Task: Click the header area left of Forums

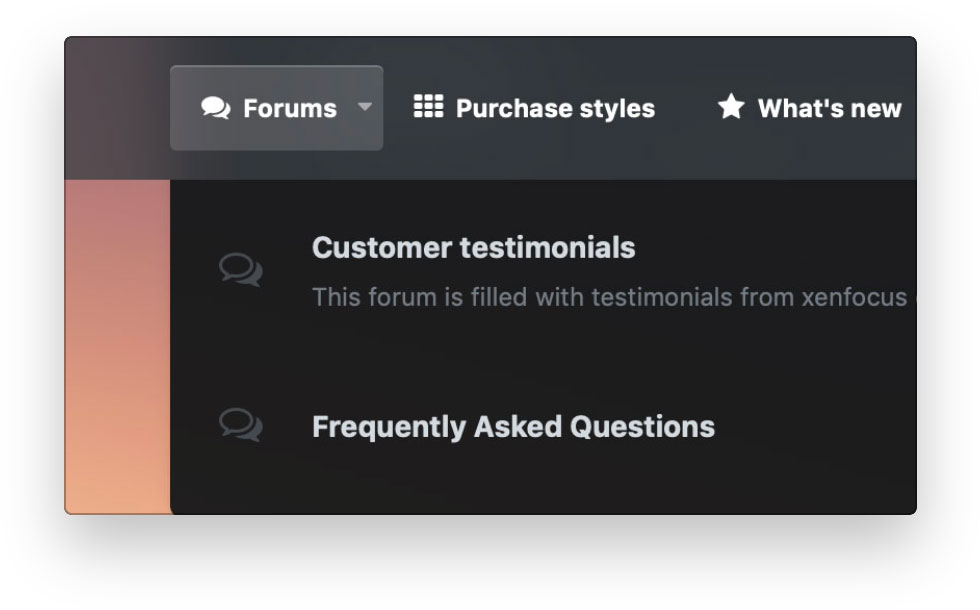Action: tap(117, 108)
